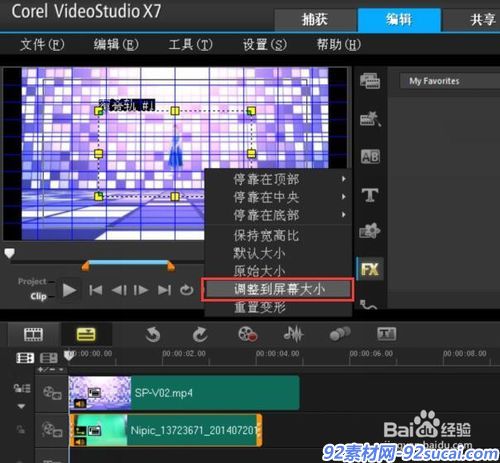Toggle Repeat playback
Viewport: 500px width, 463px height.
coord(187,290)
